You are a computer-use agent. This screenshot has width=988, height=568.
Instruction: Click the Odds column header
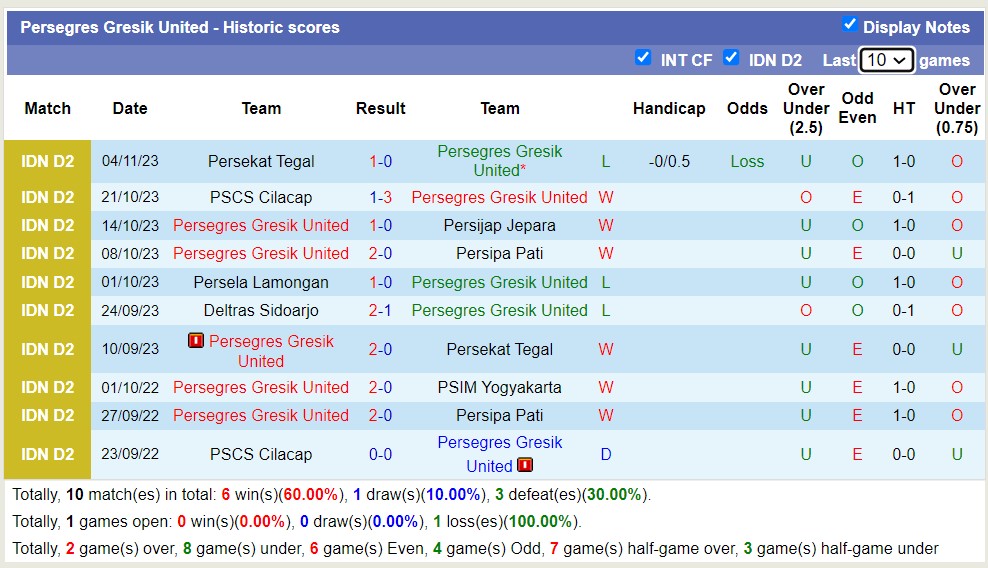coord(747,108)
